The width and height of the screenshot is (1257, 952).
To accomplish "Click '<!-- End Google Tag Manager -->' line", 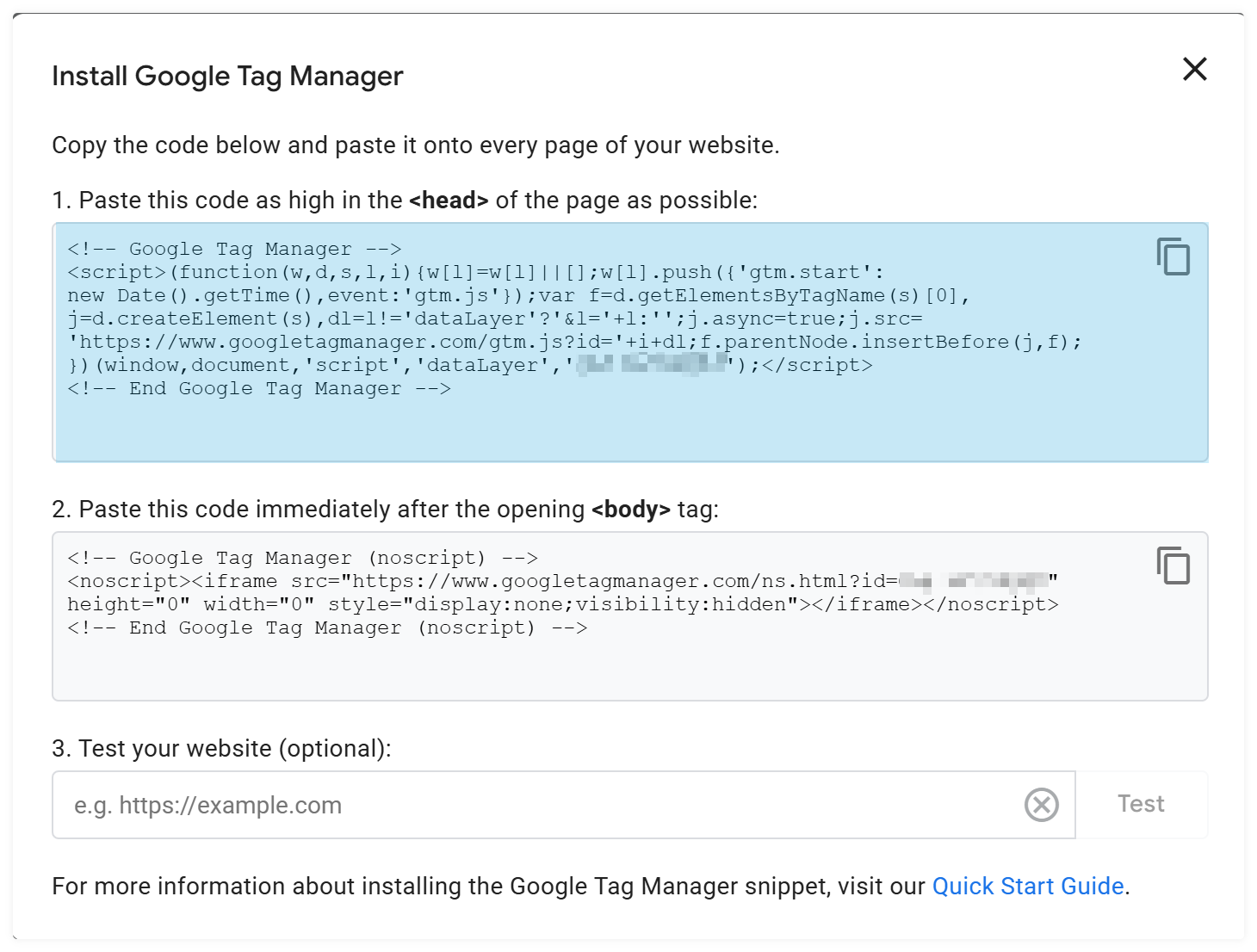I will point(259,388).
